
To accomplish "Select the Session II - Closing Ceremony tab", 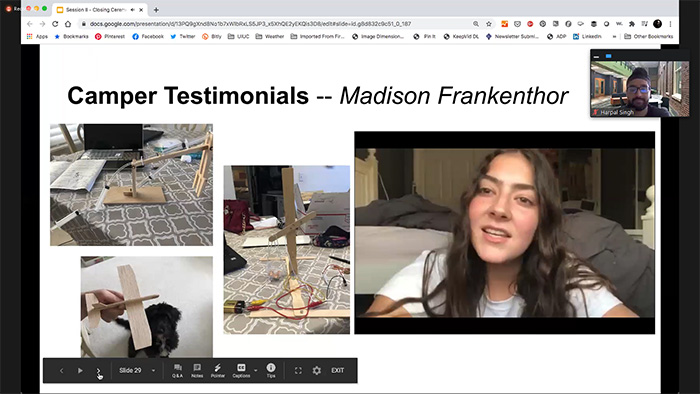I will coord(100,9).
